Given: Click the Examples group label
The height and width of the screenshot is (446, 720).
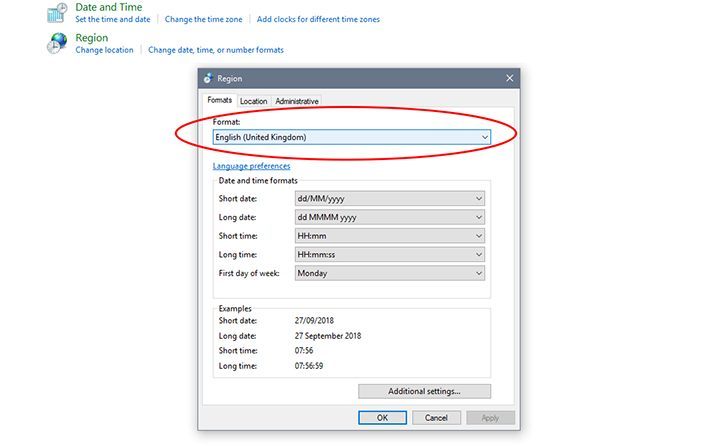Looking at the screenshot, I should click(235, 308).
